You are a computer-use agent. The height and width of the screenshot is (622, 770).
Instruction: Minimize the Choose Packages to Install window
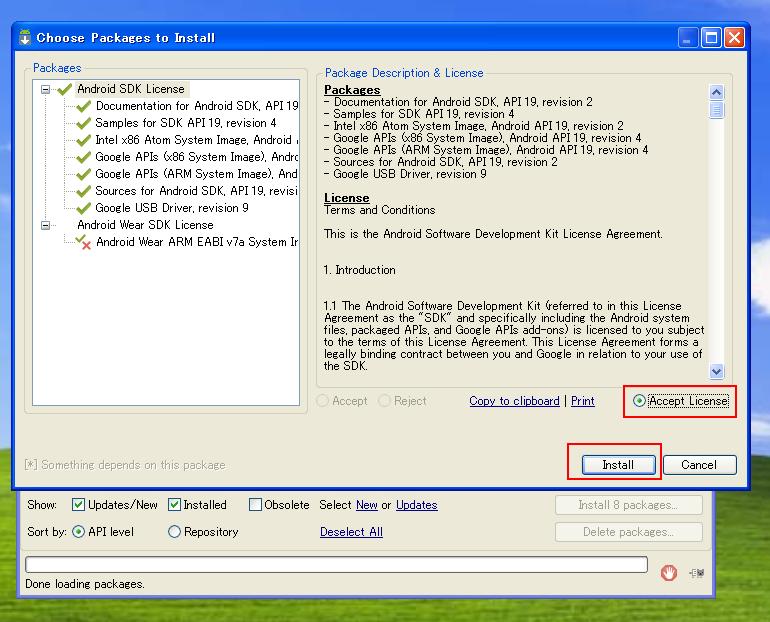(688, 38)
